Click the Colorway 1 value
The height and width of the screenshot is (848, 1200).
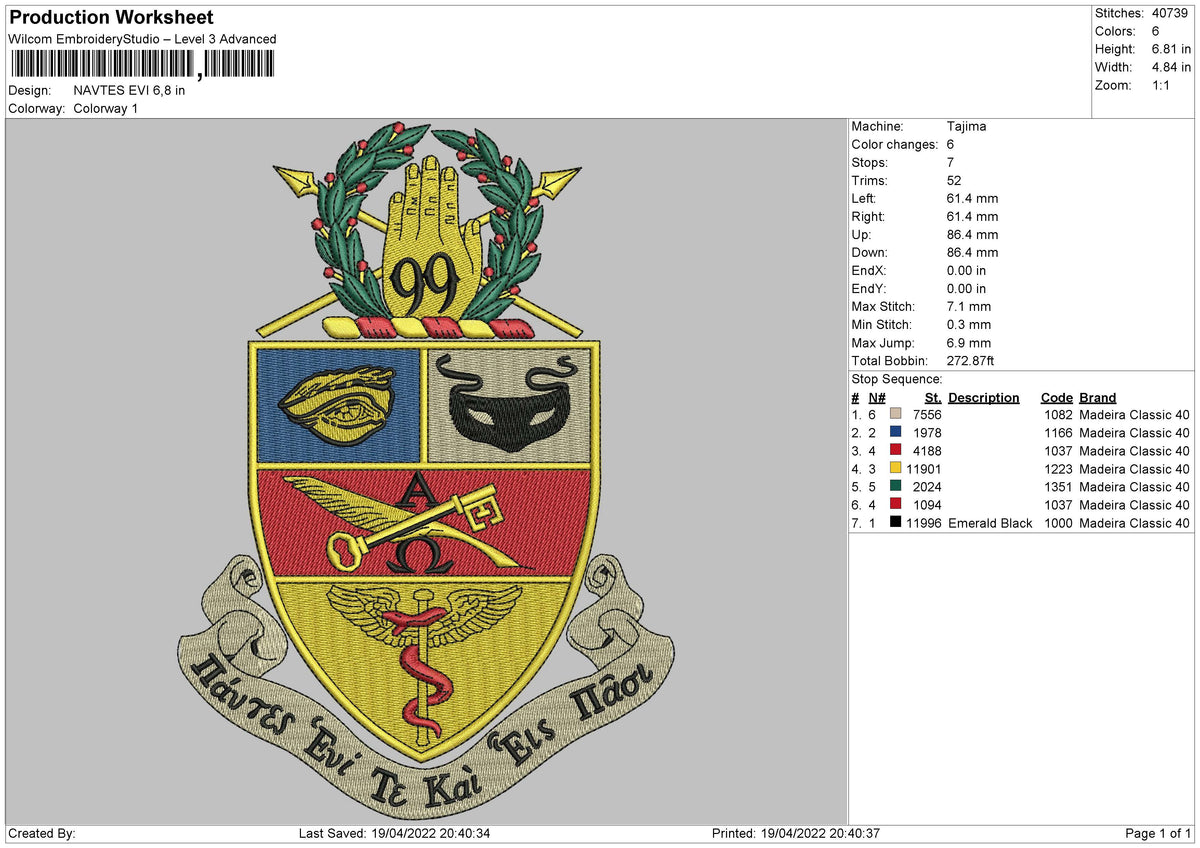pos(106,108)
